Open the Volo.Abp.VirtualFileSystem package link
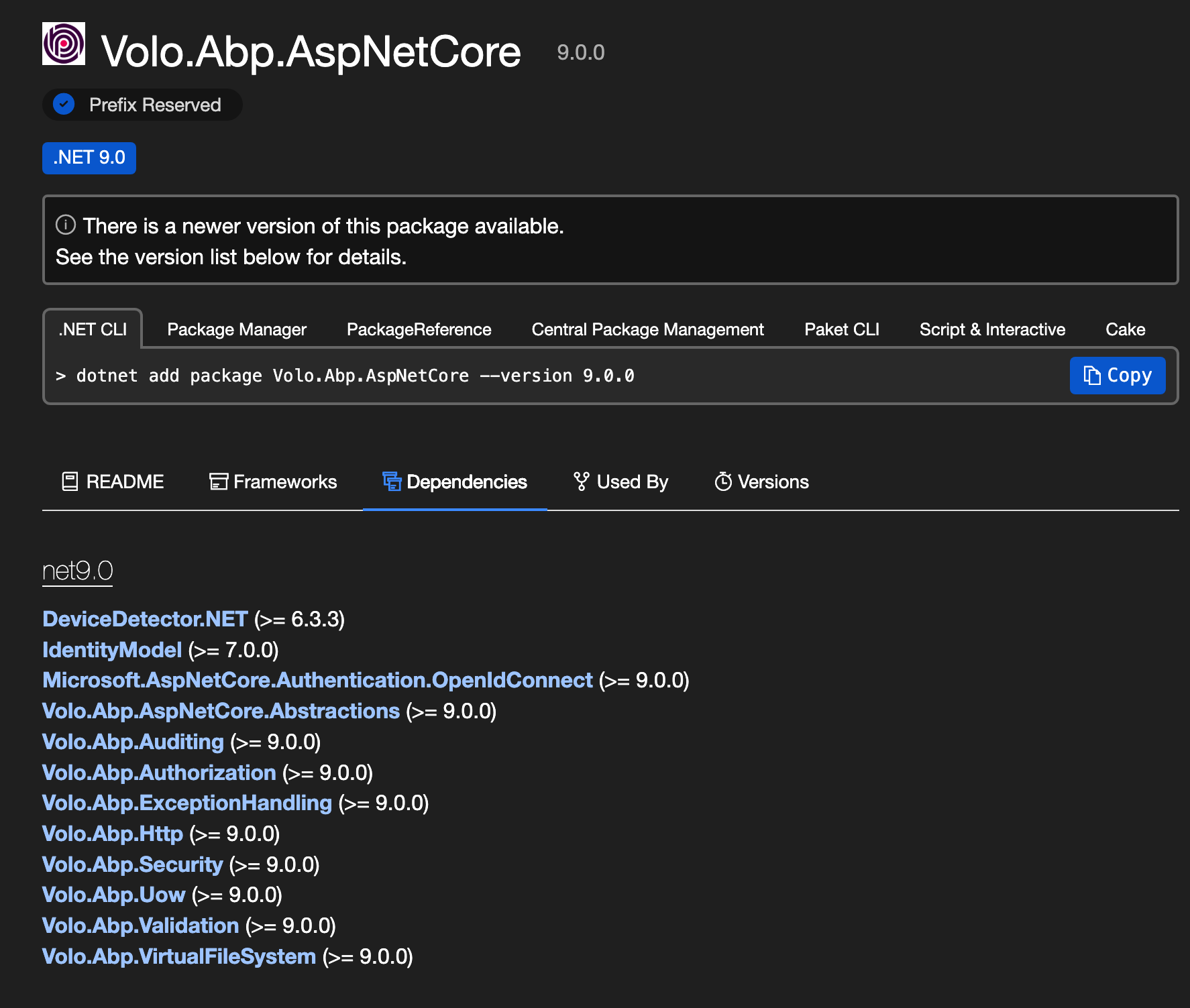1190x1008 pixels. tap(178, 956)
